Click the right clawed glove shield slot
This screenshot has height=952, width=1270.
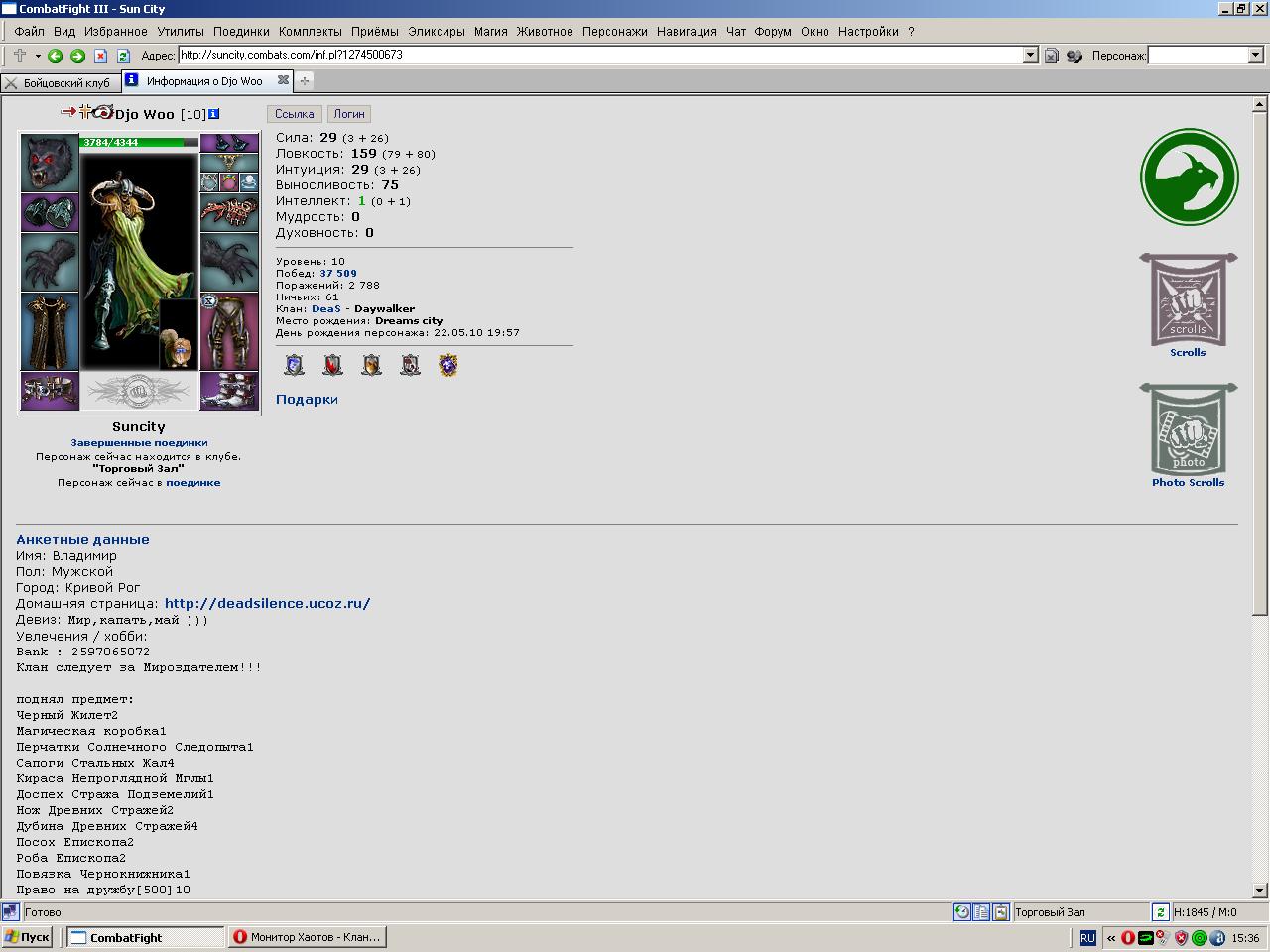pyautogui.click(x=229, y=262)
